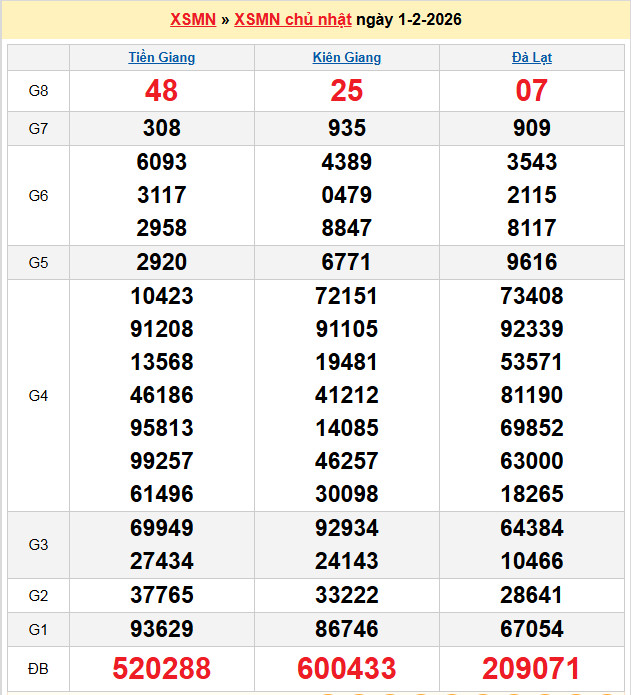Click Kiên Giang G5 number 6771

click(x=347, y=262)
